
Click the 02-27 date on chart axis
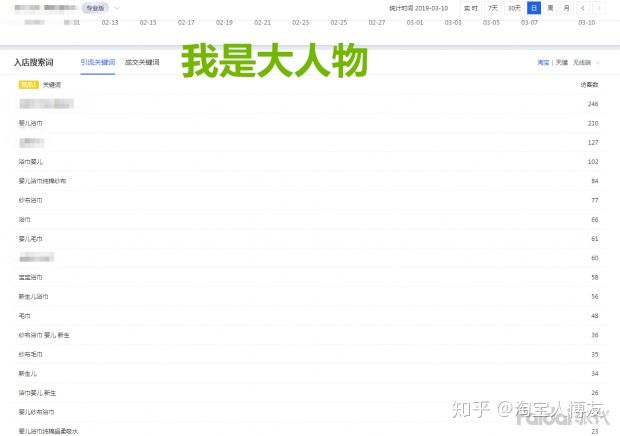(x=377, y=23)
